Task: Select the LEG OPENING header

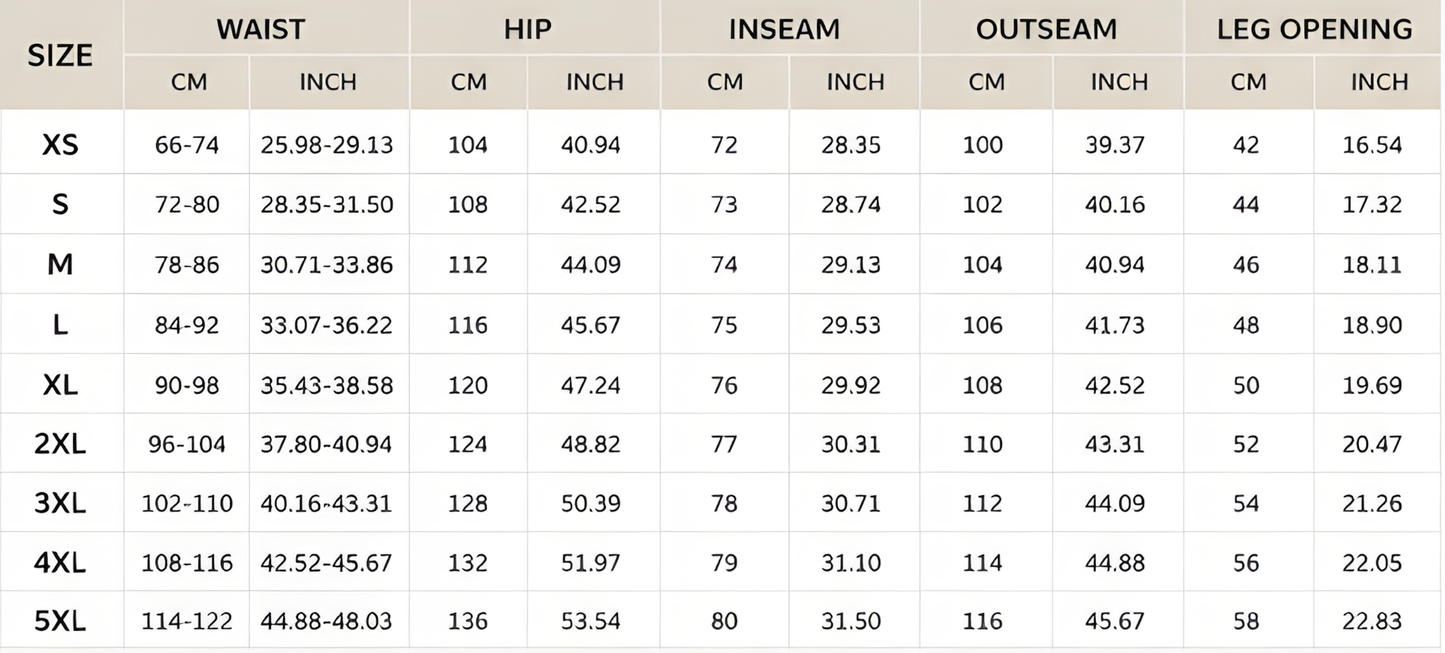Action: pos(1314,29)
